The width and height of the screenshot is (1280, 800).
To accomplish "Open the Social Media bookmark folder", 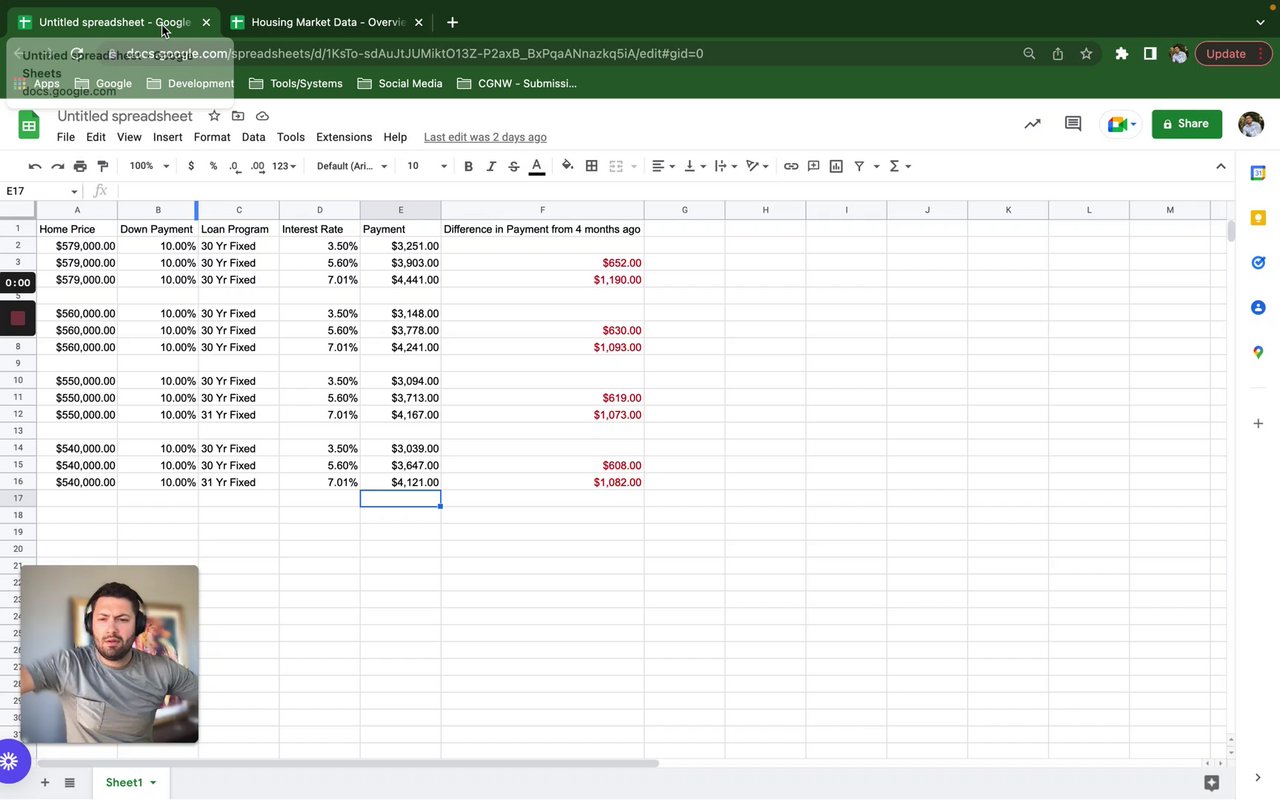I will pyautogui.click(x=399, y=84).
